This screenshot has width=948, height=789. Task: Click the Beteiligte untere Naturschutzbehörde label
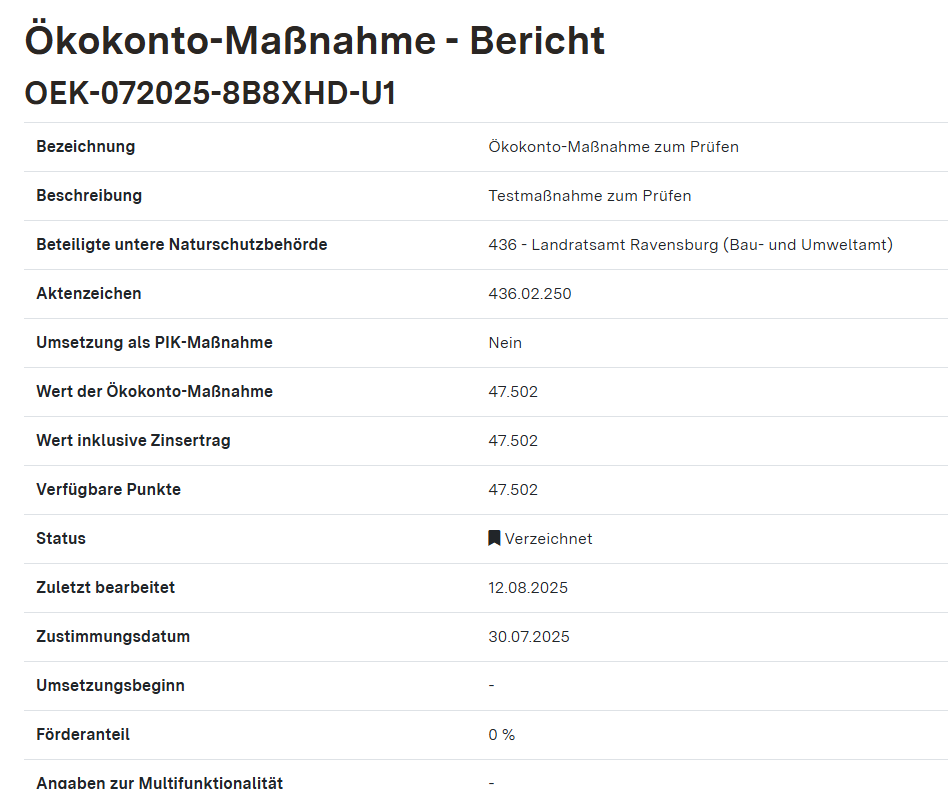pos(181,245)
